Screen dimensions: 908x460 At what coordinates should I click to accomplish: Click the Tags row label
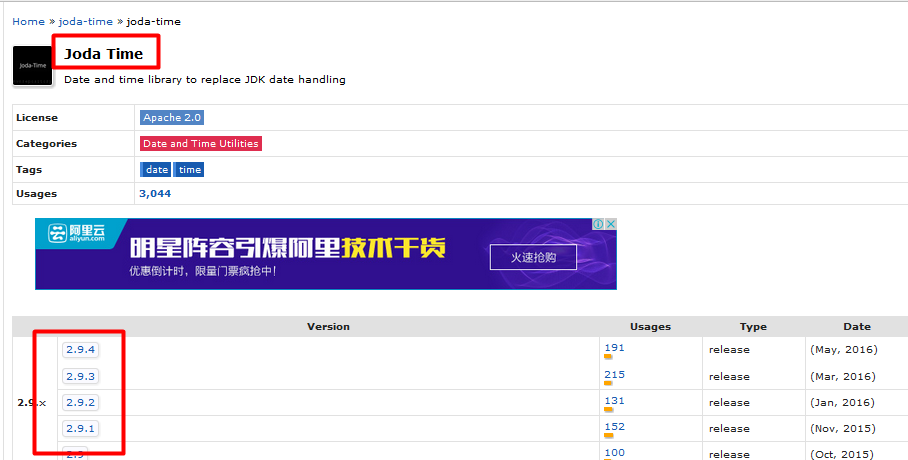(x=29, y=170)
